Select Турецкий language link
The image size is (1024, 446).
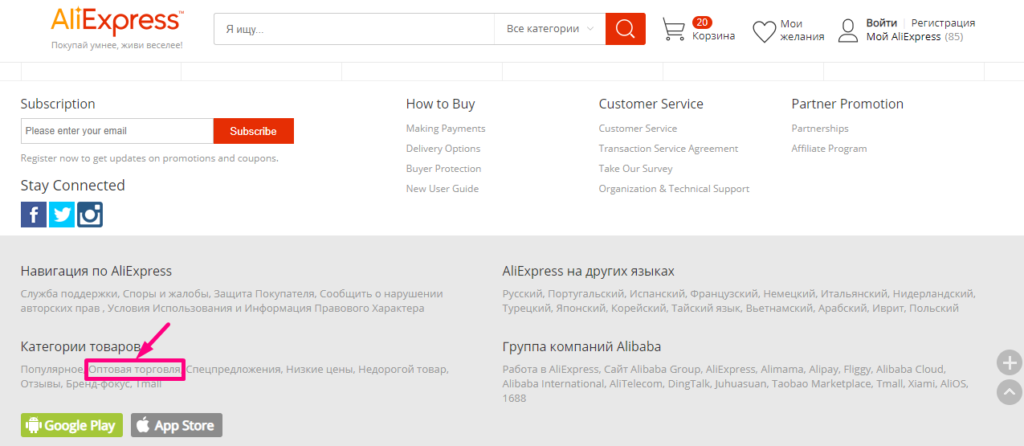[x=526, y=308]
